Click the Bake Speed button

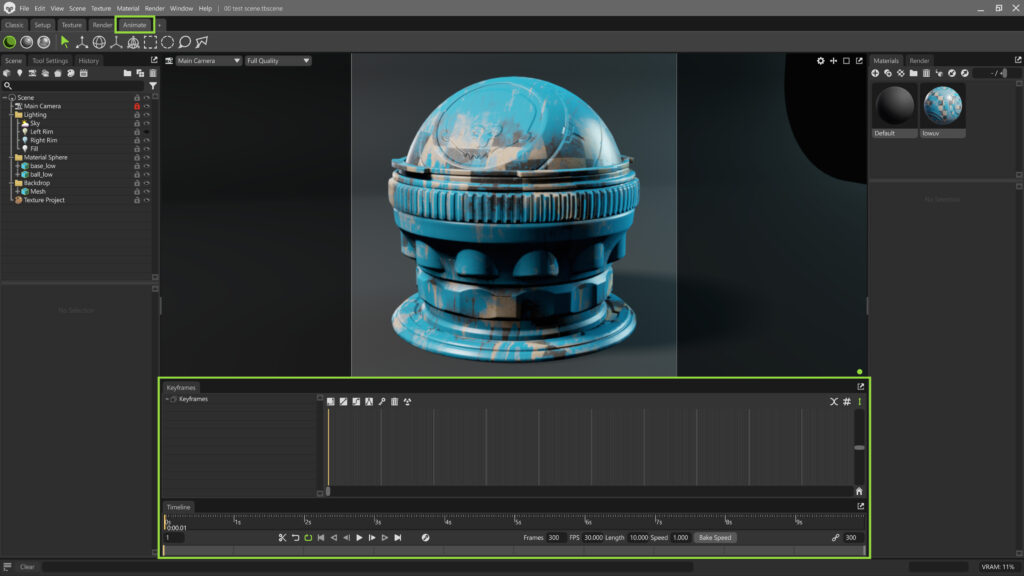coord(715,538)
